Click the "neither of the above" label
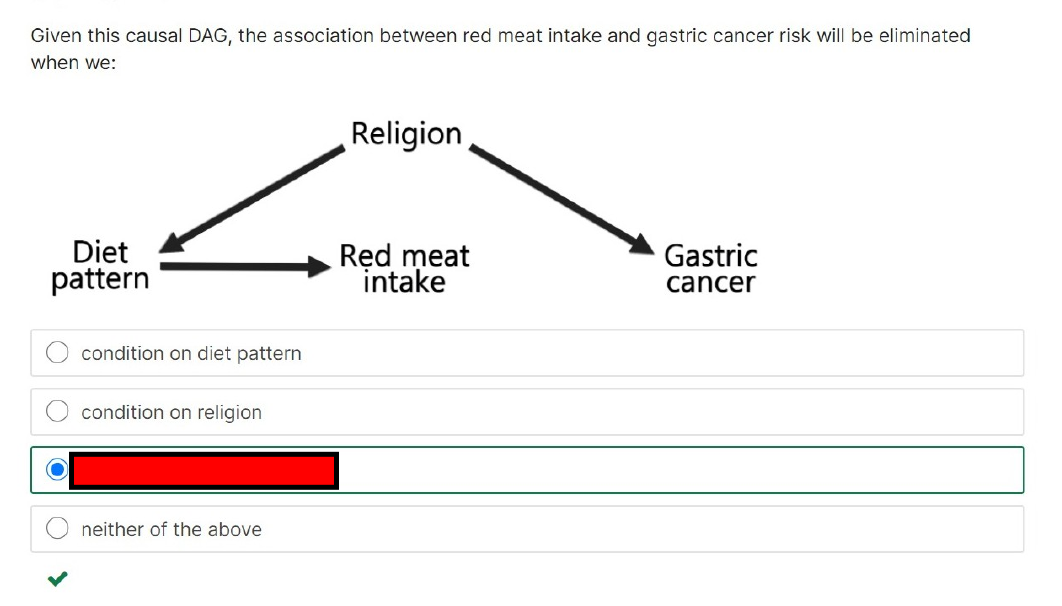Screen dimensions: 1062x606 [171, 529]
